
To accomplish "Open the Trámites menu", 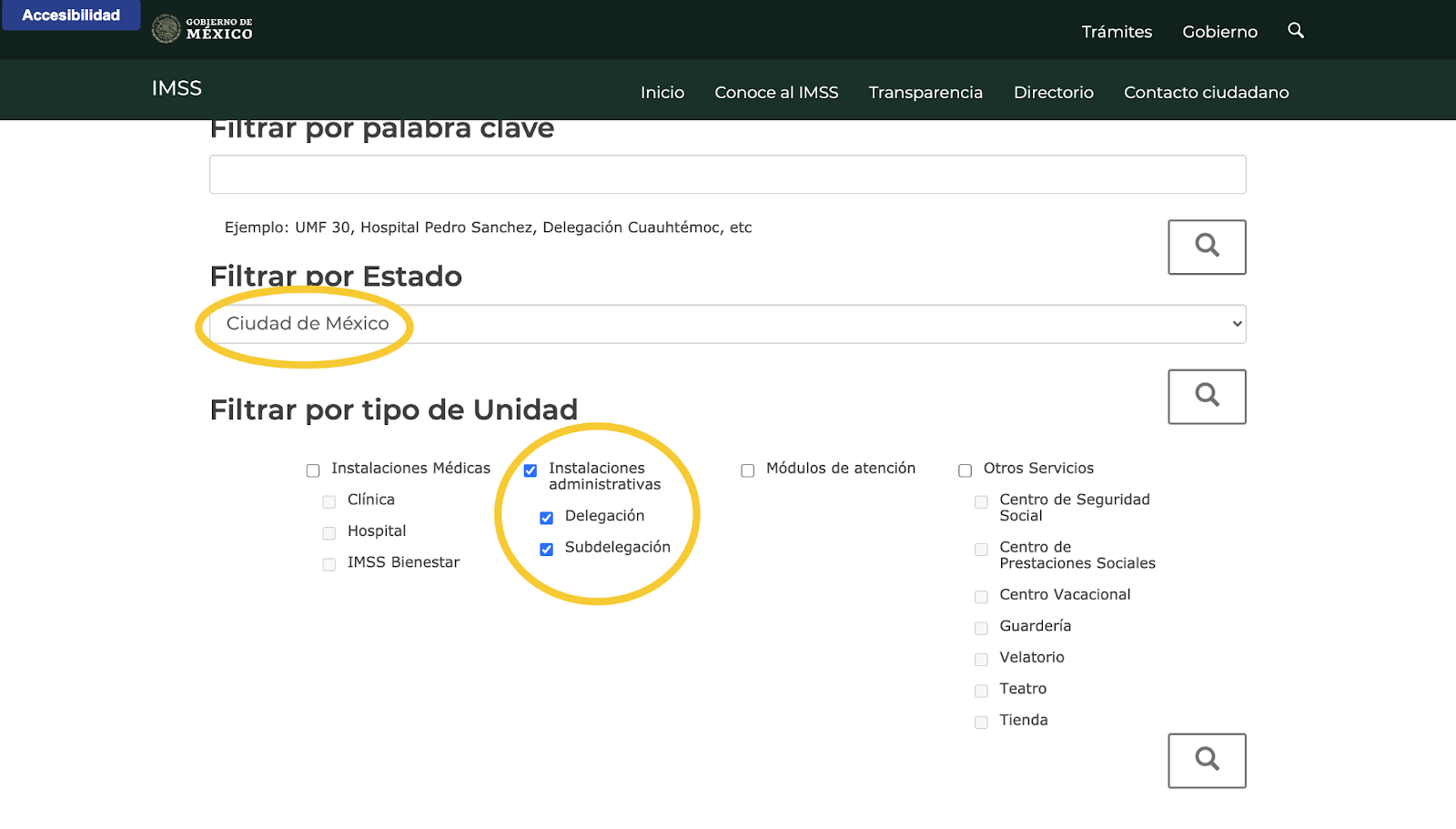I will tap(1117, 32).
